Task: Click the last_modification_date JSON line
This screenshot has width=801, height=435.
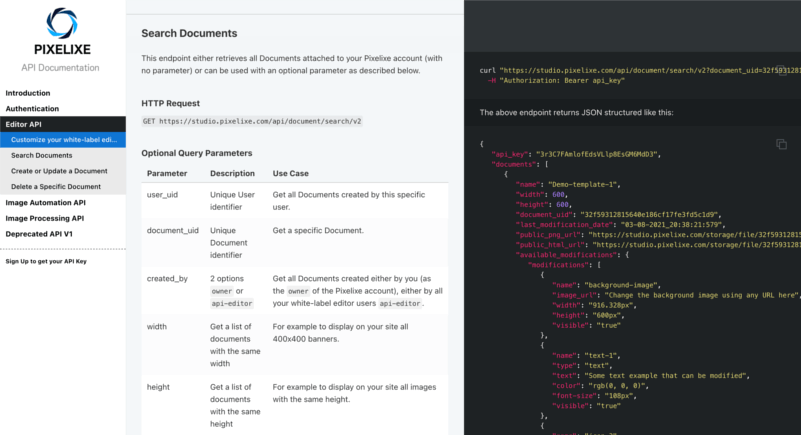Action: [x=620, y=225]
